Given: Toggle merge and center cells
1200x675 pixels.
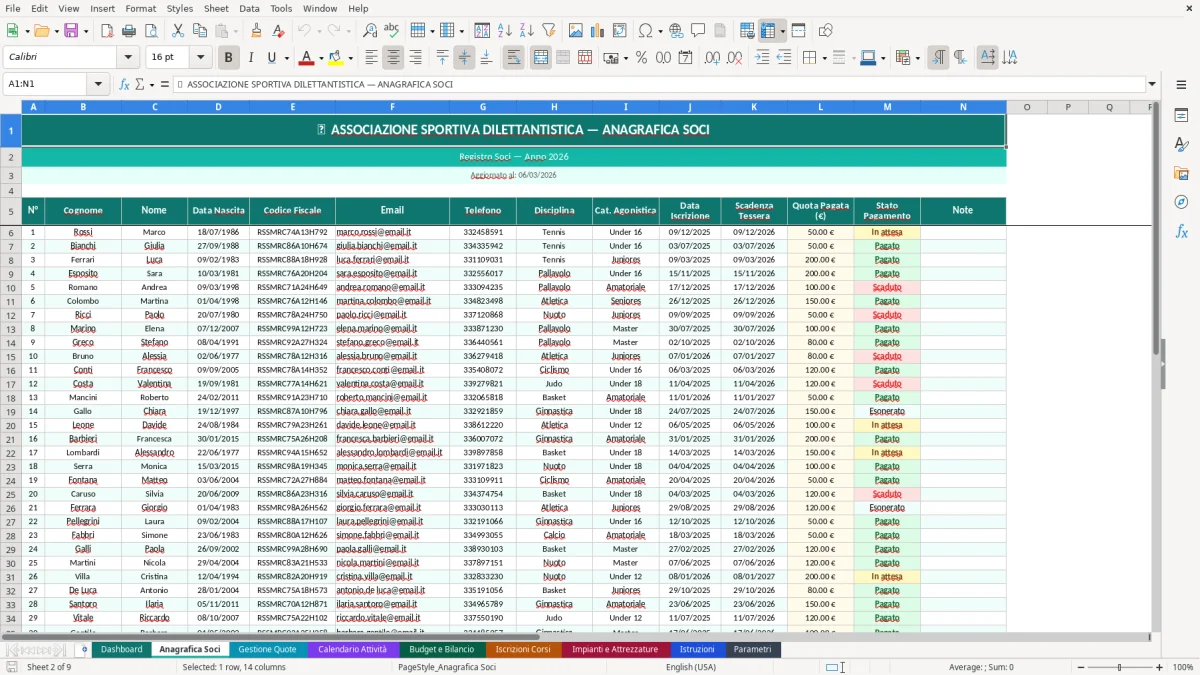Looking at the screenshot, I should pyautogui.click(x=541, y=58).
